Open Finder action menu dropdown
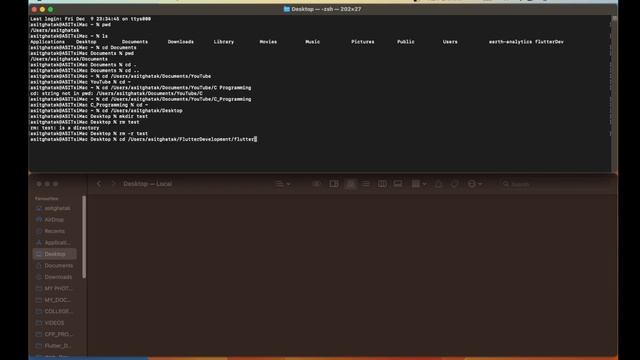This screenshot has width=640, height=360. pyautogui.click(x=475, y=184)
